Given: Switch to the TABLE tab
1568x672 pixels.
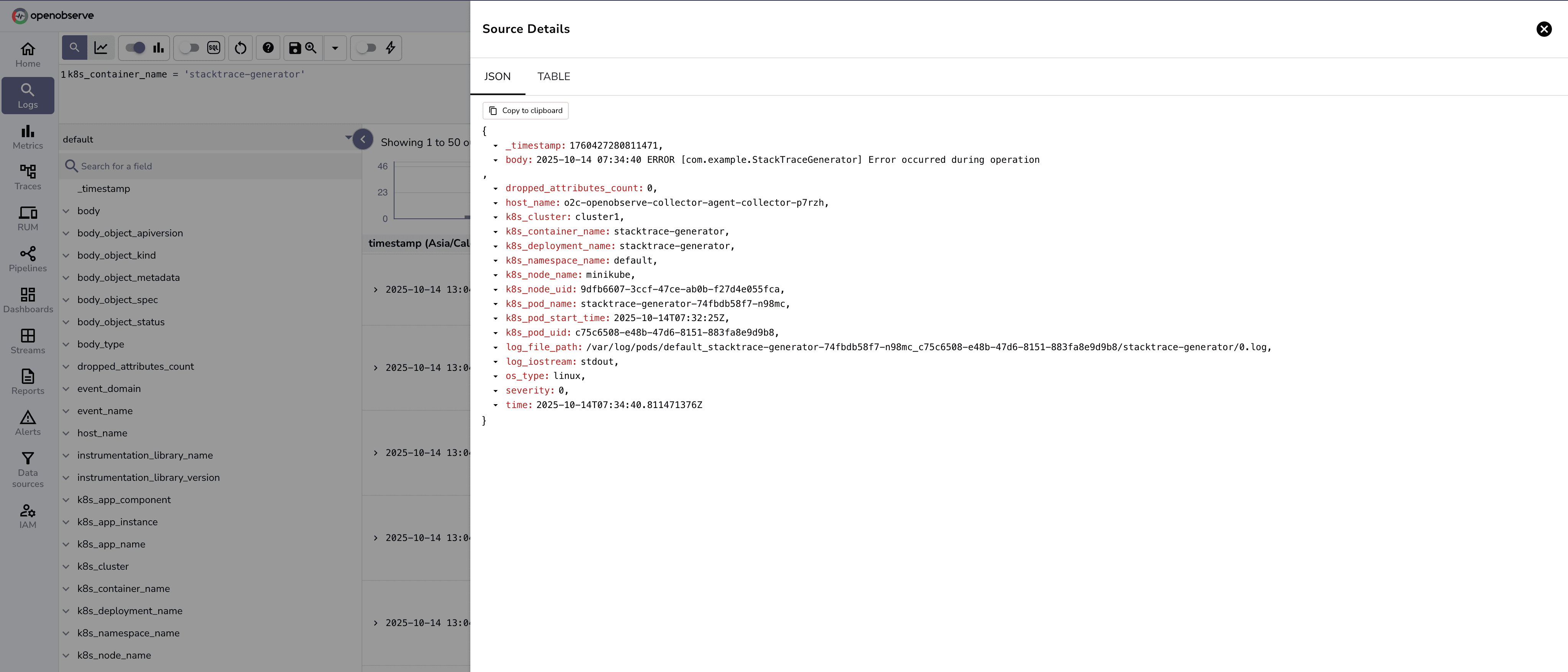Looking at the screenshot, I should pyautogui.click(x=553, y=77).
